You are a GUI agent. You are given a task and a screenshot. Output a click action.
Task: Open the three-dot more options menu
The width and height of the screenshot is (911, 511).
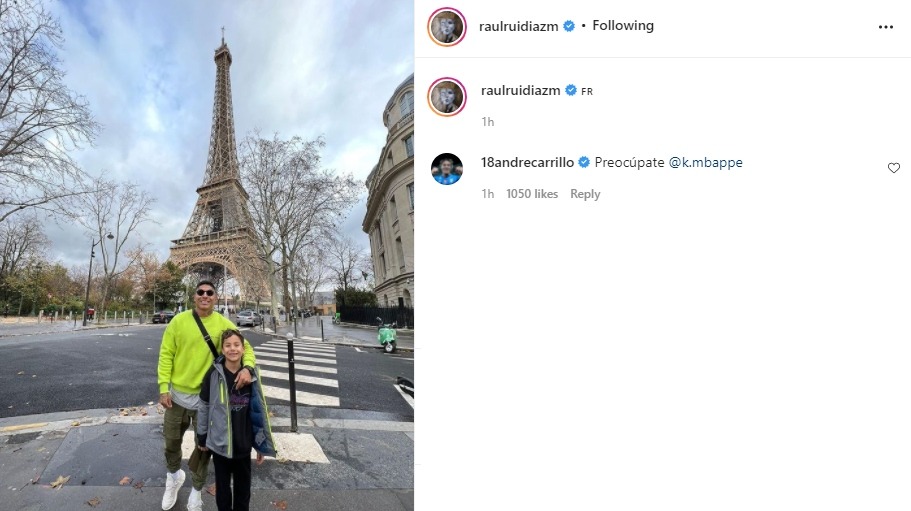click(x=885, y=27)
